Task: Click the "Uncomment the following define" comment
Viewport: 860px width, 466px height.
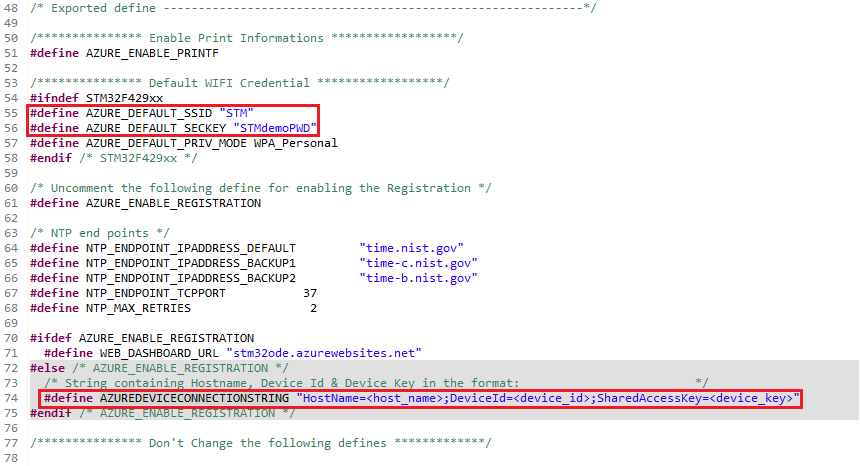Action: coord(261,189)
